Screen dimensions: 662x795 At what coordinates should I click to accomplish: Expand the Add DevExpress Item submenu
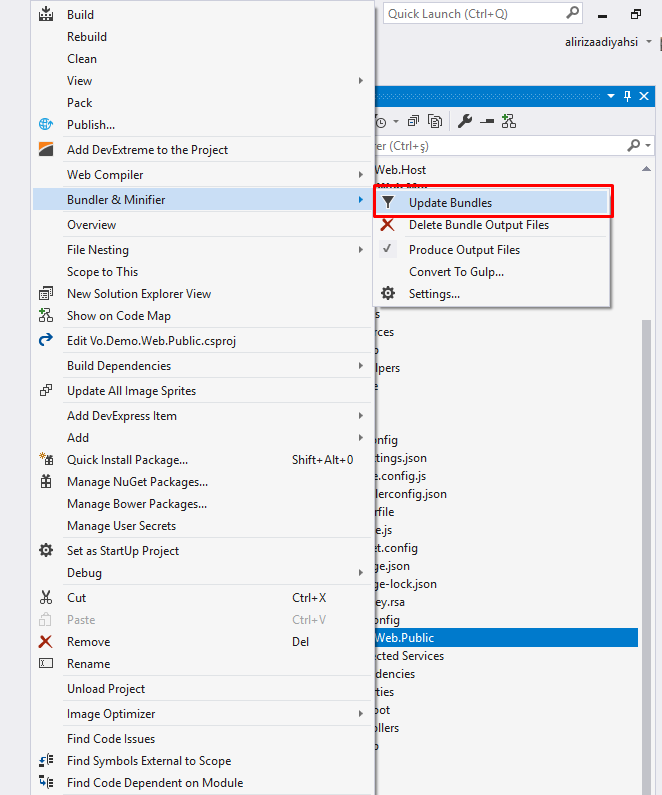361,416
